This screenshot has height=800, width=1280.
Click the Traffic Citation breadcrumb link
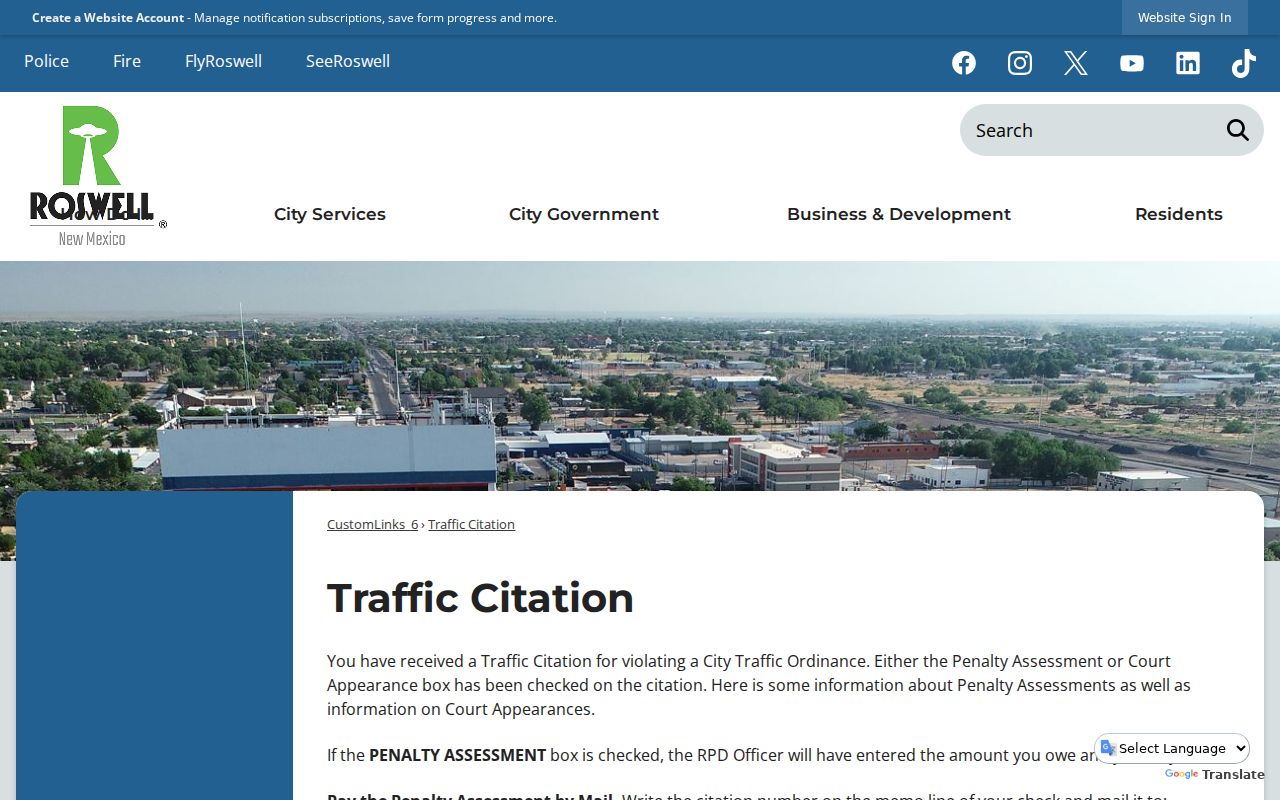click(x=472, y=524)
